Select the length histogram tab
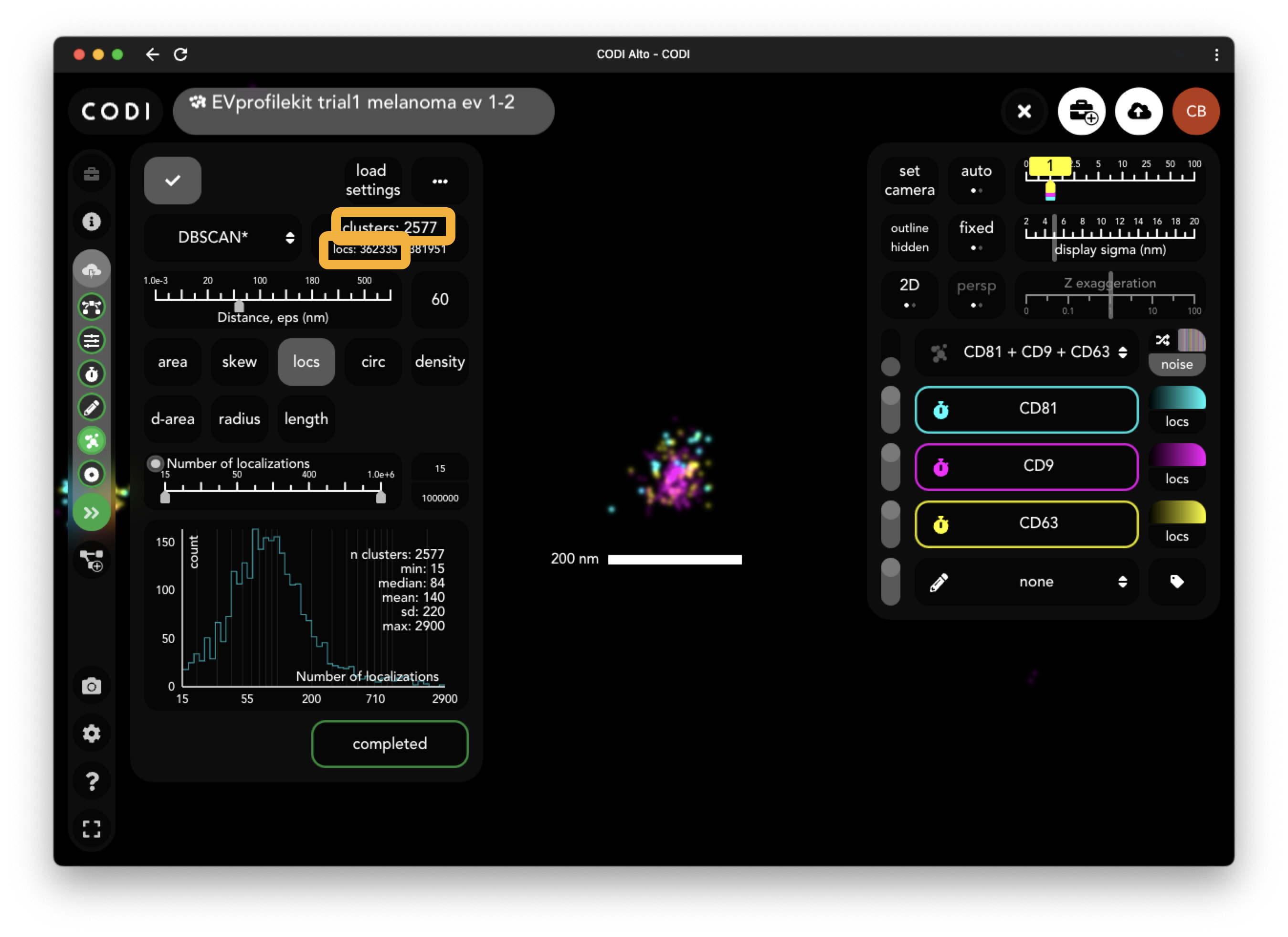This screenshot has height=937, width=1288. pyautogui.click(x=306, y=419)
